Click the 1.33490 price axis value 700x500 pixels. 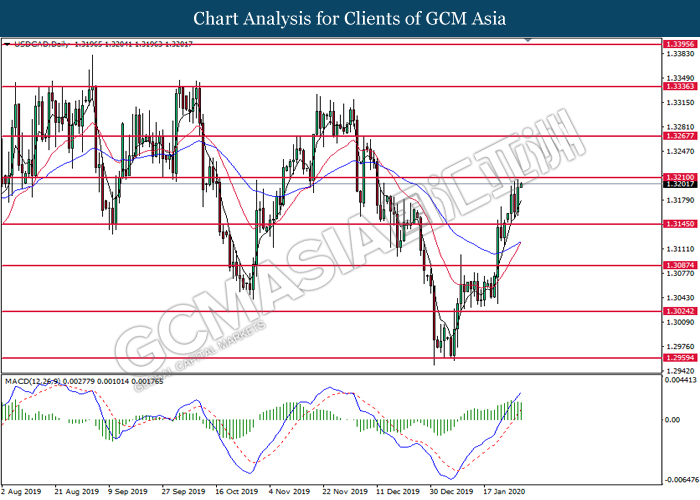click(680, 79)
